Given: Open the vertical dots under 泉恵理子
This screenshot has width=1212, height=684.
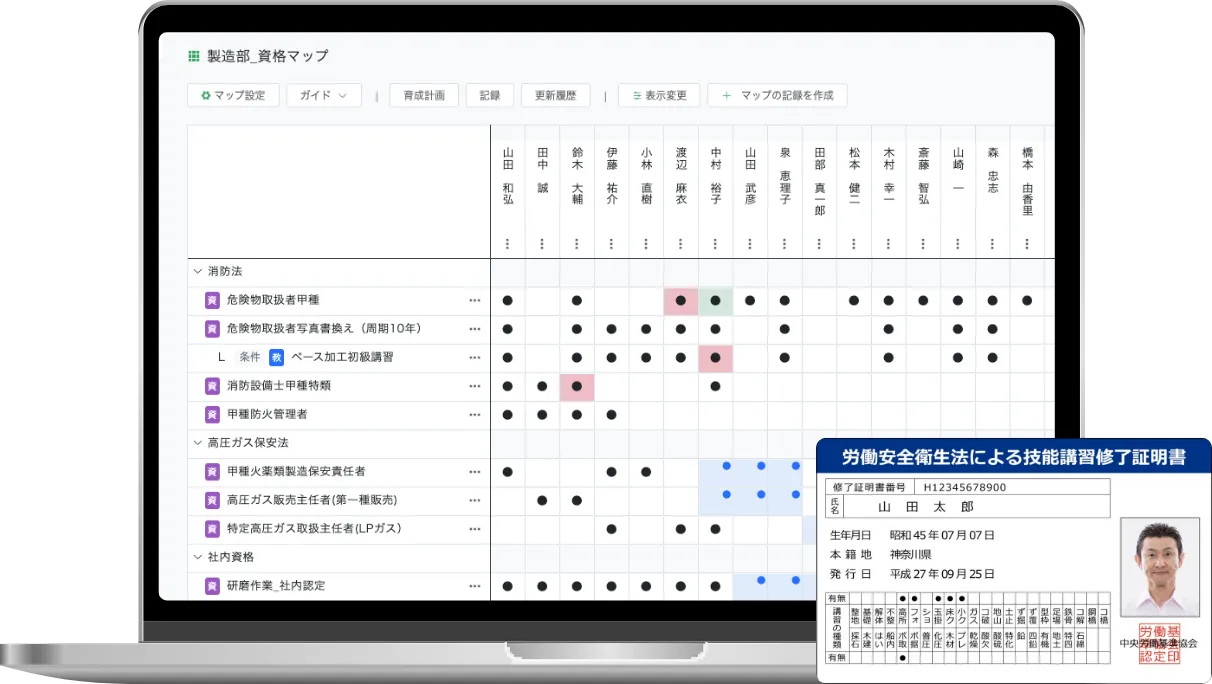Looking at the screenshot, I should coord(785,244).
